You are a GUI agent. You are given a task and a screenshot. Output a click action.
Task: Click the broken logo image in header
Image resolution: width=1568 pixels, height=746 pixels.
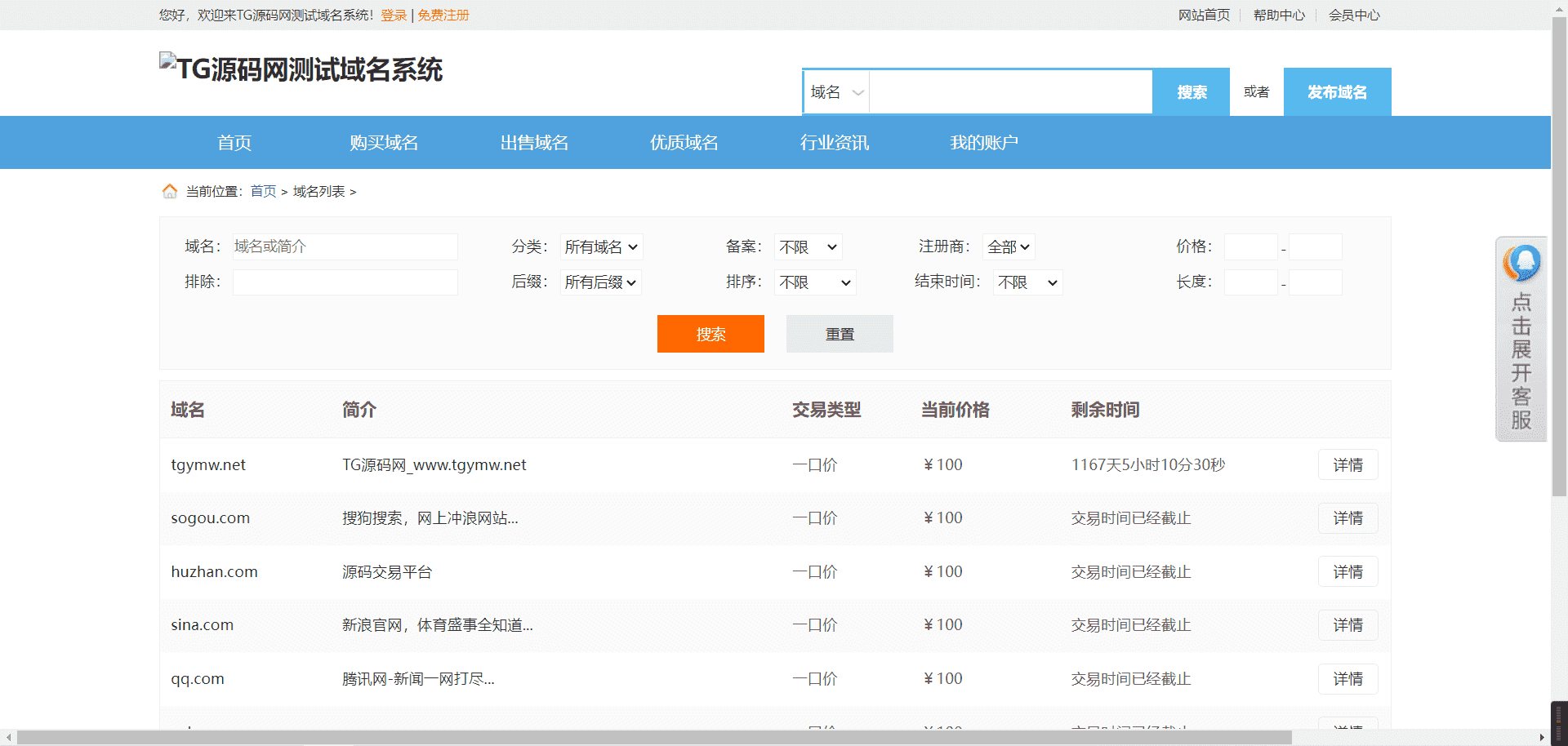(x=167, y=61)
